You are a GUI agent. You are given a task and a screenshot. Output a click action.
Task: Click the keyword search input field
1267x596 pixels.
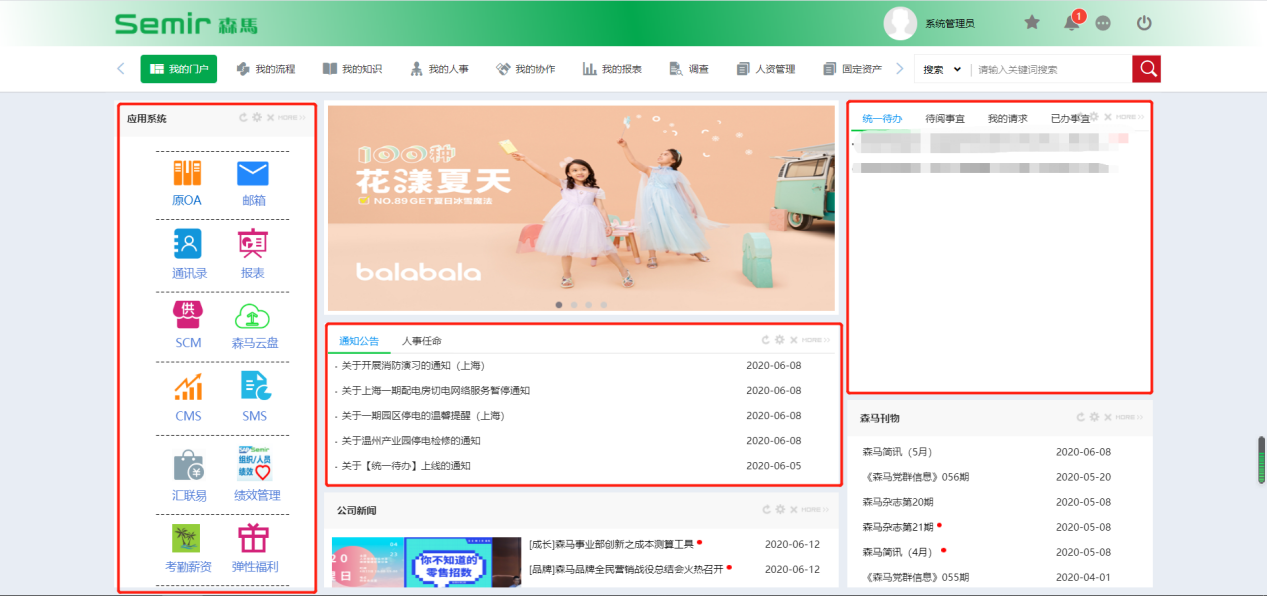pos(1051,69)
